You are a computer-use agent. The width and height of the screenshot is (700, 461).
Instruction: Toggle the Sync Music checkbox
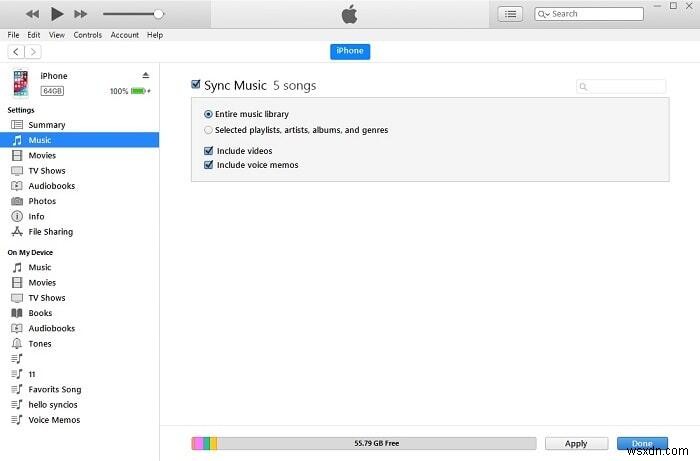coord(196,84)
